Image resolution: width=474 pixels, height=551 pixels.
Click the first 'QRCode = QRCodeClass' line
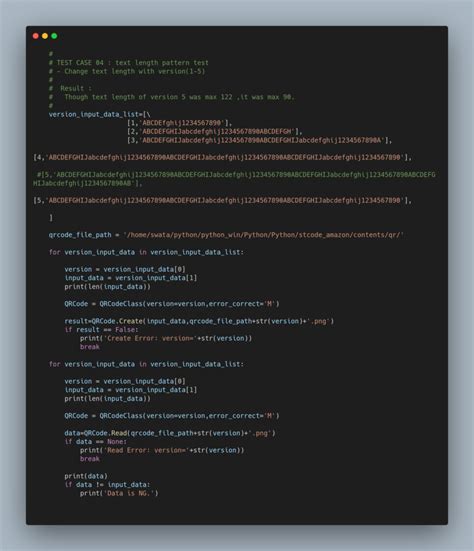172,304
